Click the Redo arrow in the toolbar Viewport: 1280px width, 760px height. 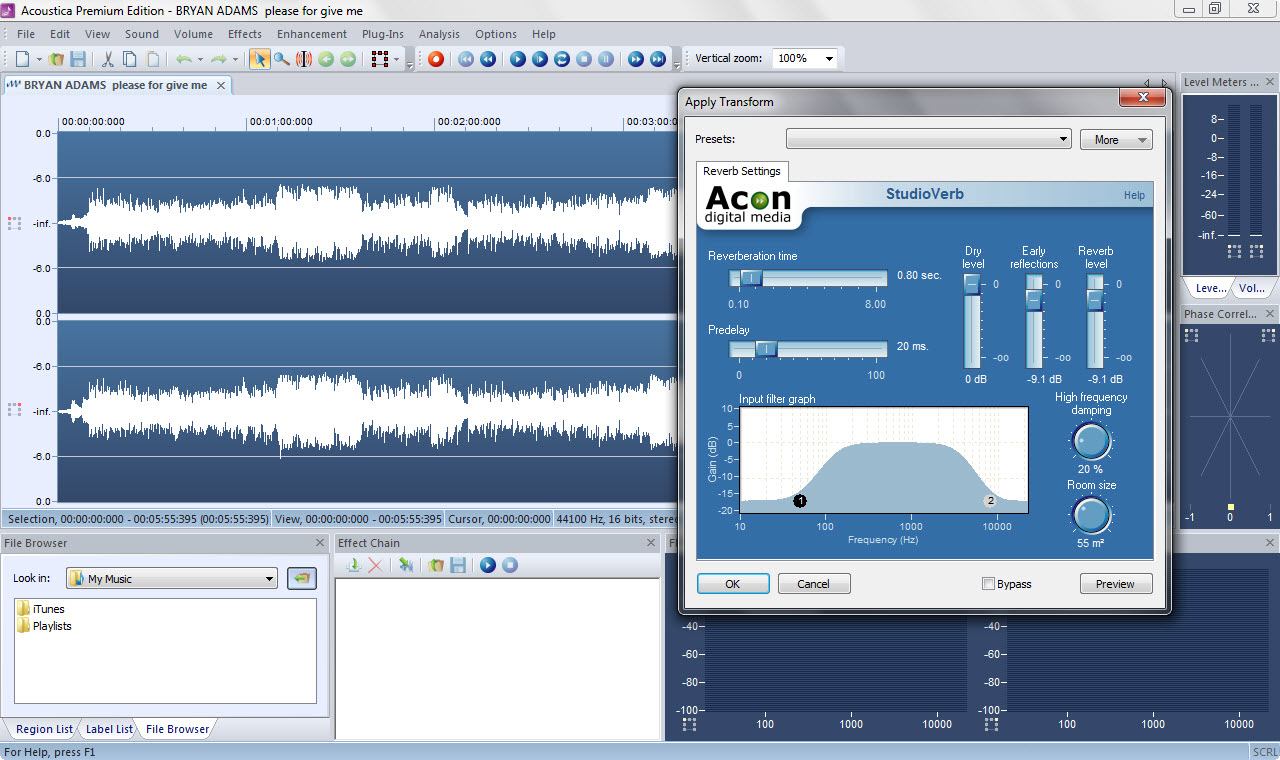[218, 59]
